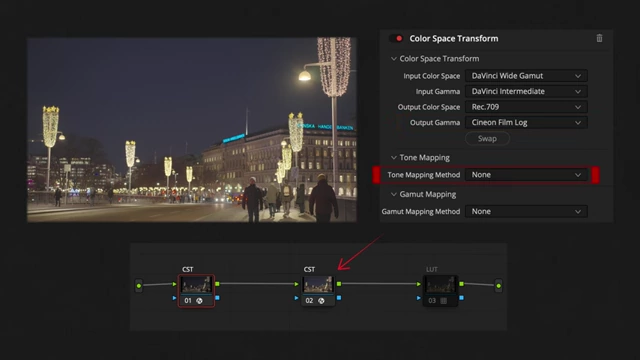Toggle the Color Space Transform effect enable switch
Screen dimensions: 640x360
point(396,38)
